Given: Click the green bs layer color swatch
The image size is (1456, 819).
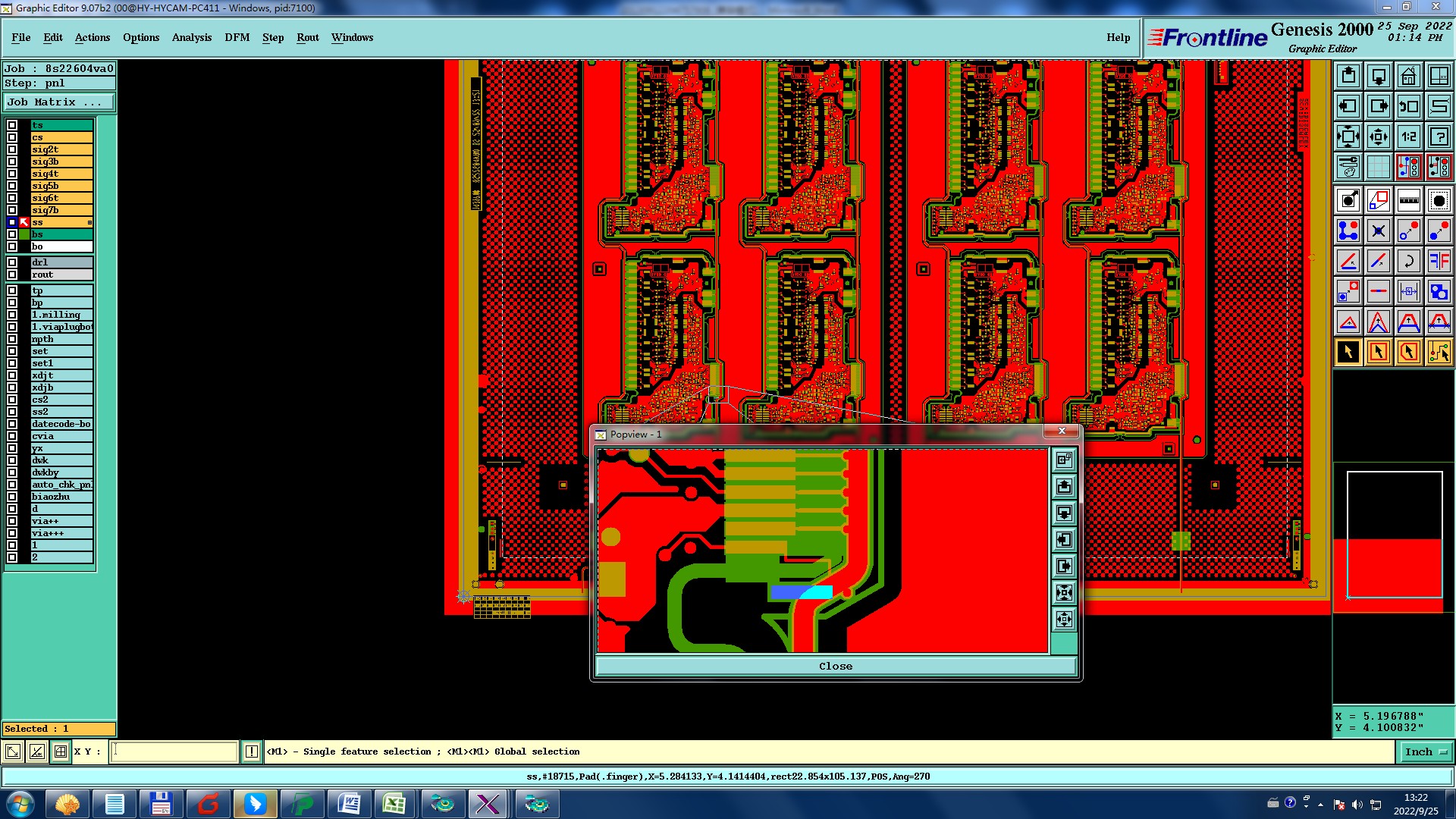Looking at the screenshot, I should 24,234.
